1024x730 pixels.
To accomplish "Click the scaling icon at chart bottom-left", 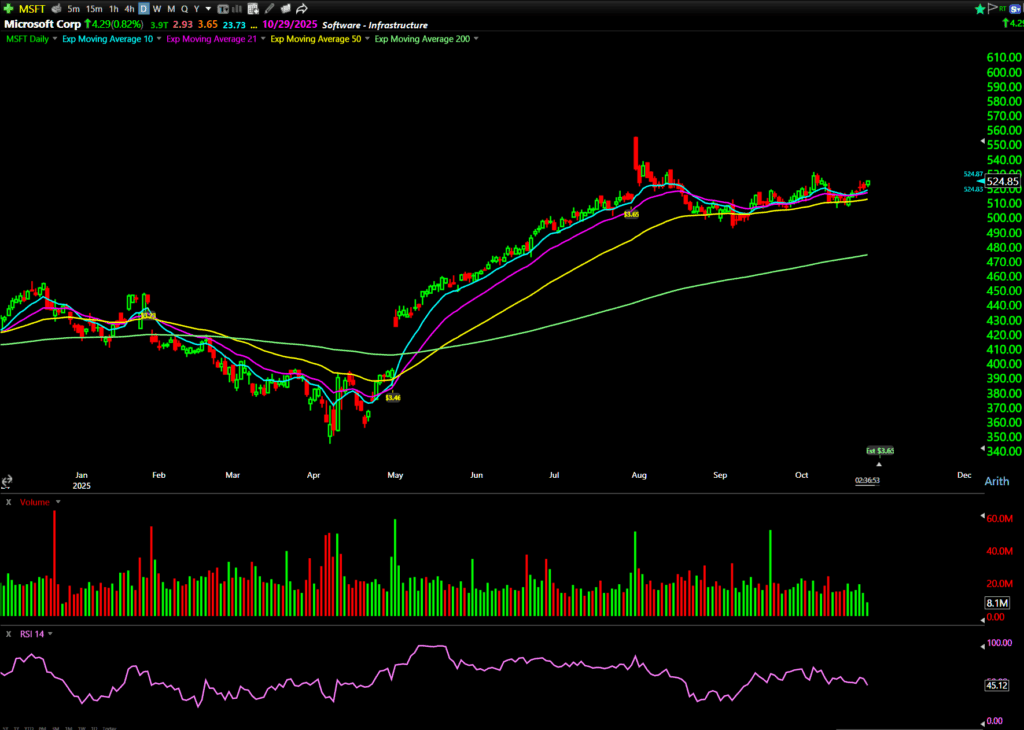I will tap(7, 482).
